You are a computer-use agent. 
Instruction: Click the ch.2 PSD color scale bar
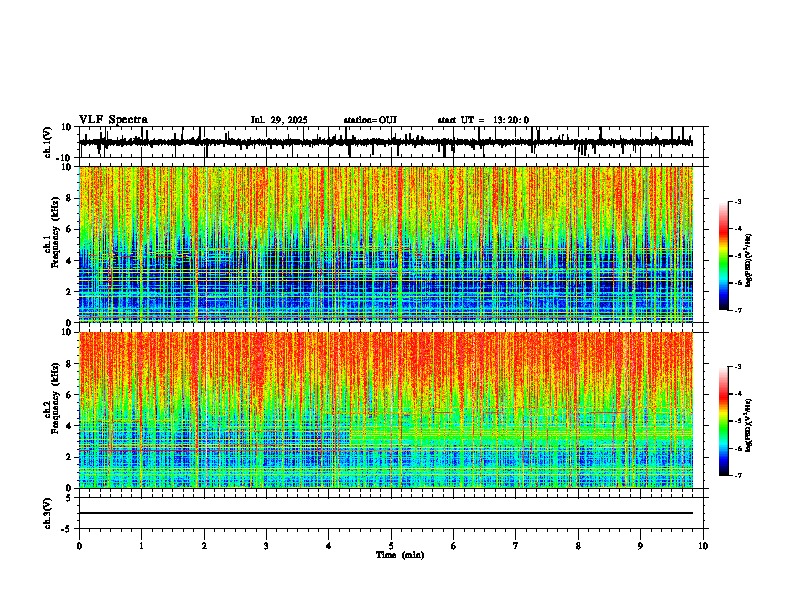[x=724, y=421]
